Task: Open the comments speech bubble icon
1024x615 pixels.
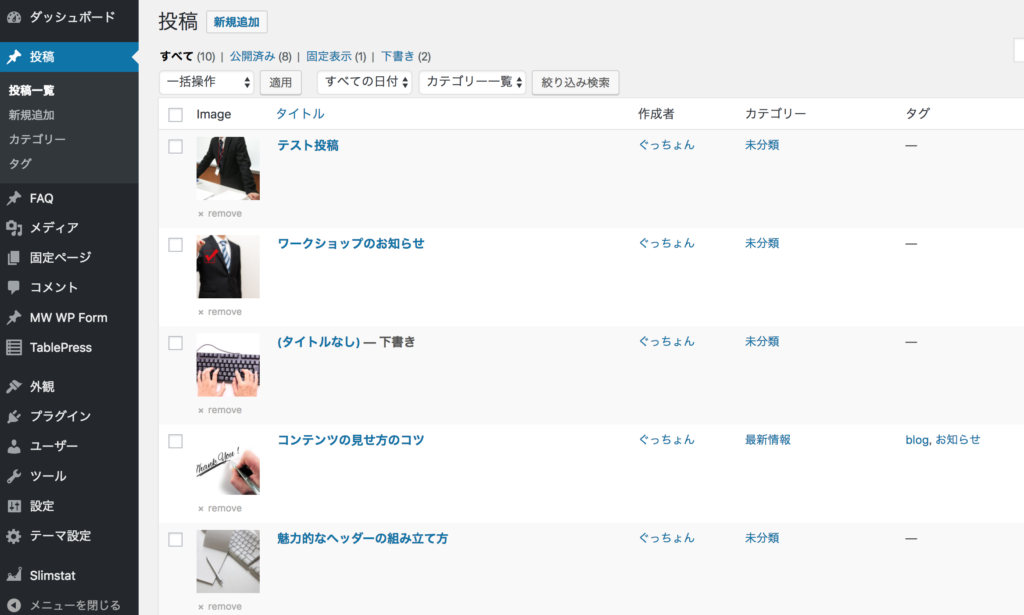Action: coord(14,287)
